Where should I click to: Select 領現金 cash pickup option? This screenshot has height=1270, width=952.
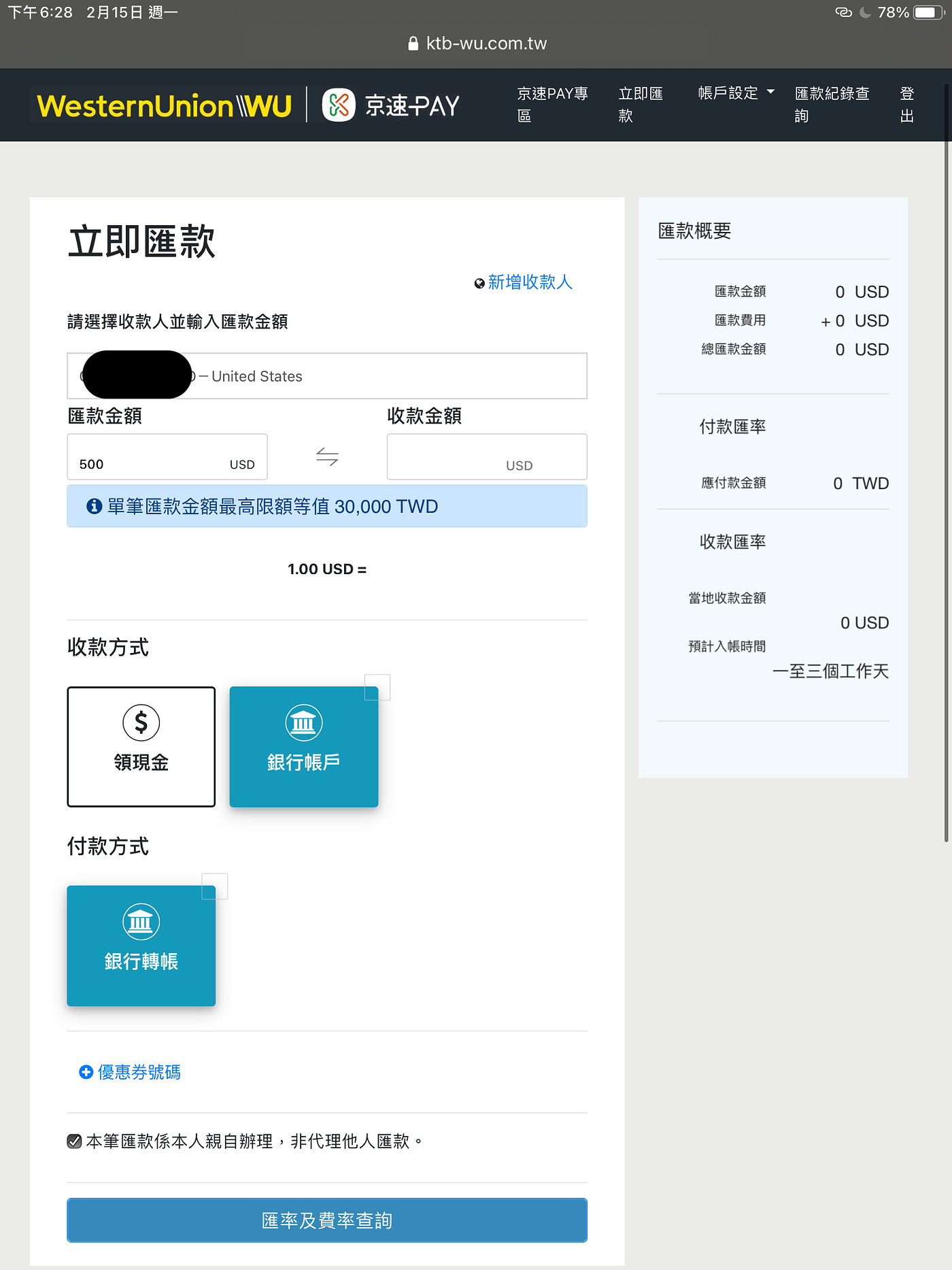coord(141,747)
